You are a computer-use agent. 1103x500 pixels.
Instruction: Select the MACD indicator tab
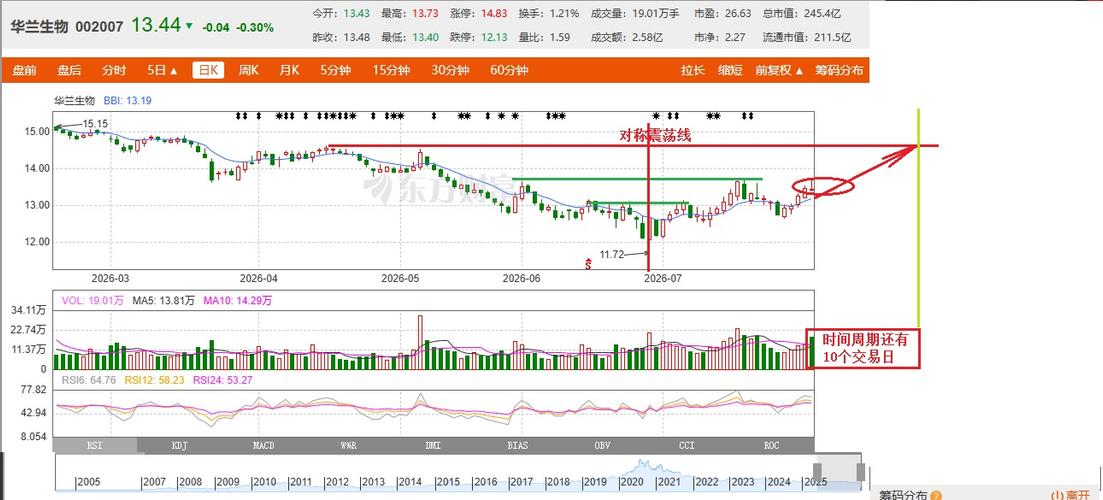pos(263,445)
